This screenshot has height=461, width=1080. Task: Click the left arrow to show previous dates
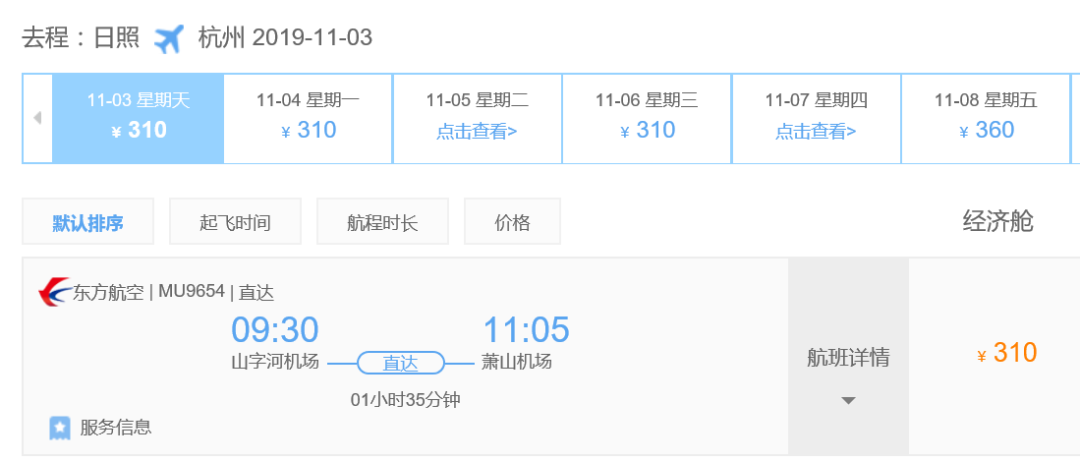pos(37,118)
